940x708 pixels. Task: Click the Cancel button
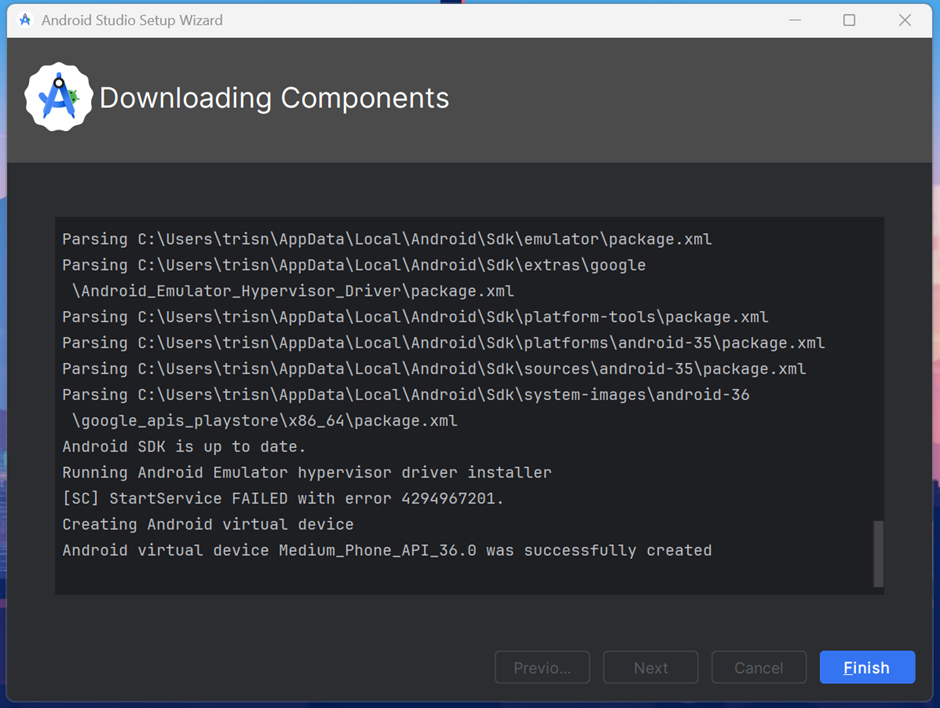click(758, 667)
